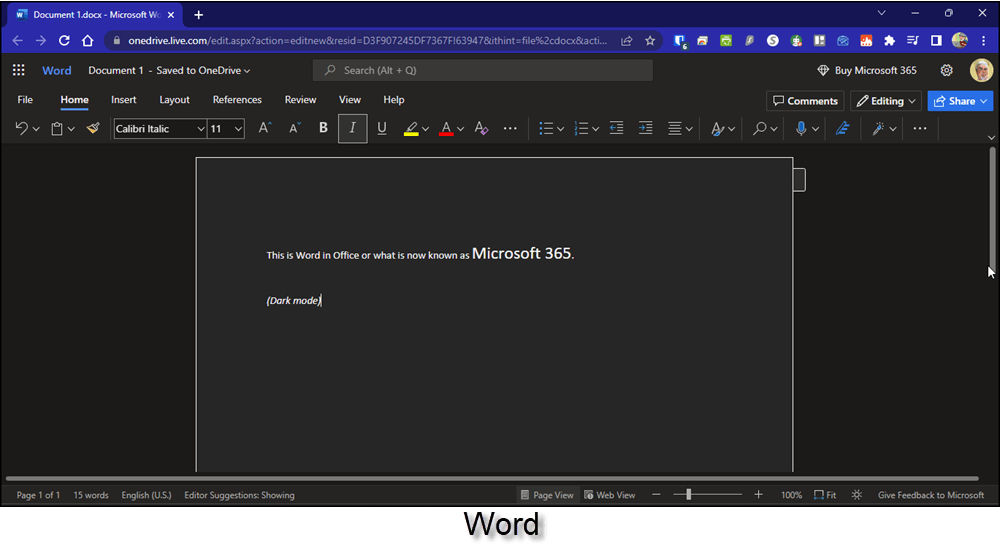The image size is (1000, 551).
Task: Open the File menu
Action: (x=25, y=99)
